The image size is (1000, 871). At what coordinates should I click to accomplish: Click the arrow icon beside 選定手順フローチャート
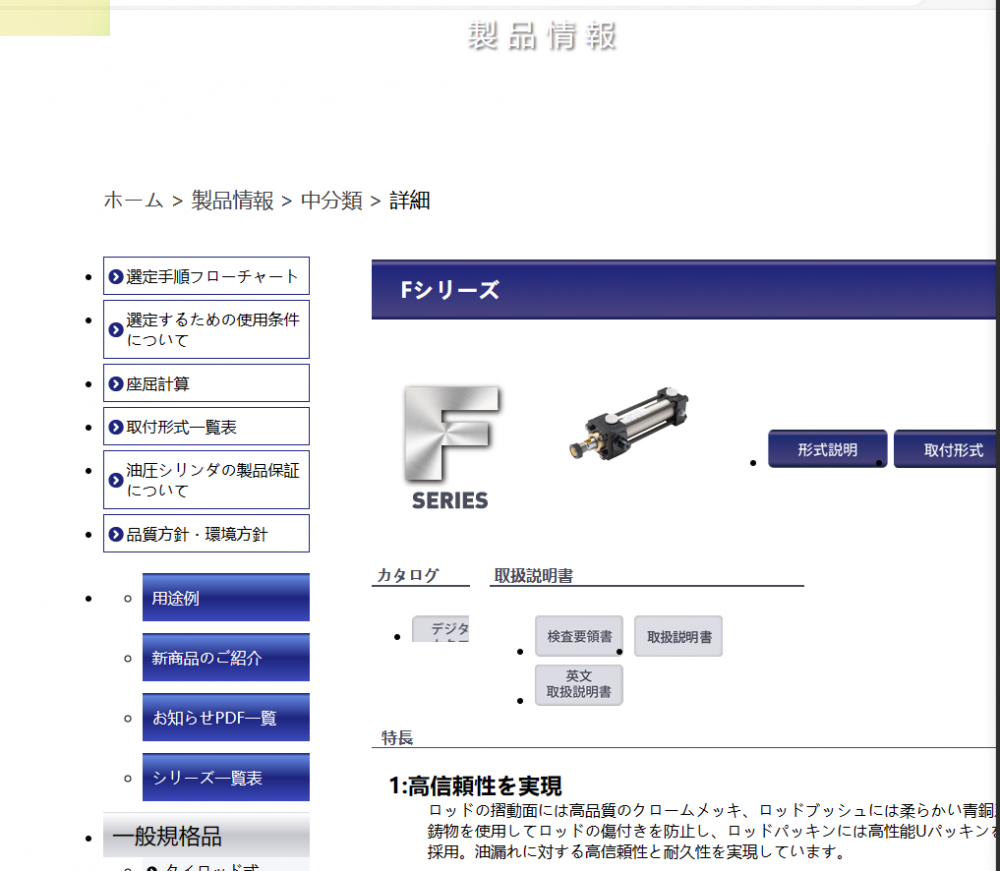coord(115,276)
